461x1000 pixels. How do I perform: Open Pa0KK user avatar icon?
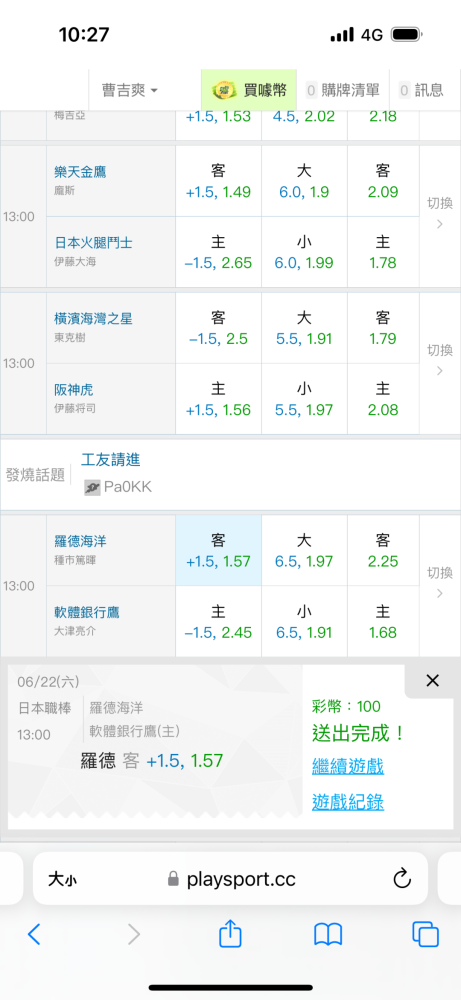(x=92, y=488)
